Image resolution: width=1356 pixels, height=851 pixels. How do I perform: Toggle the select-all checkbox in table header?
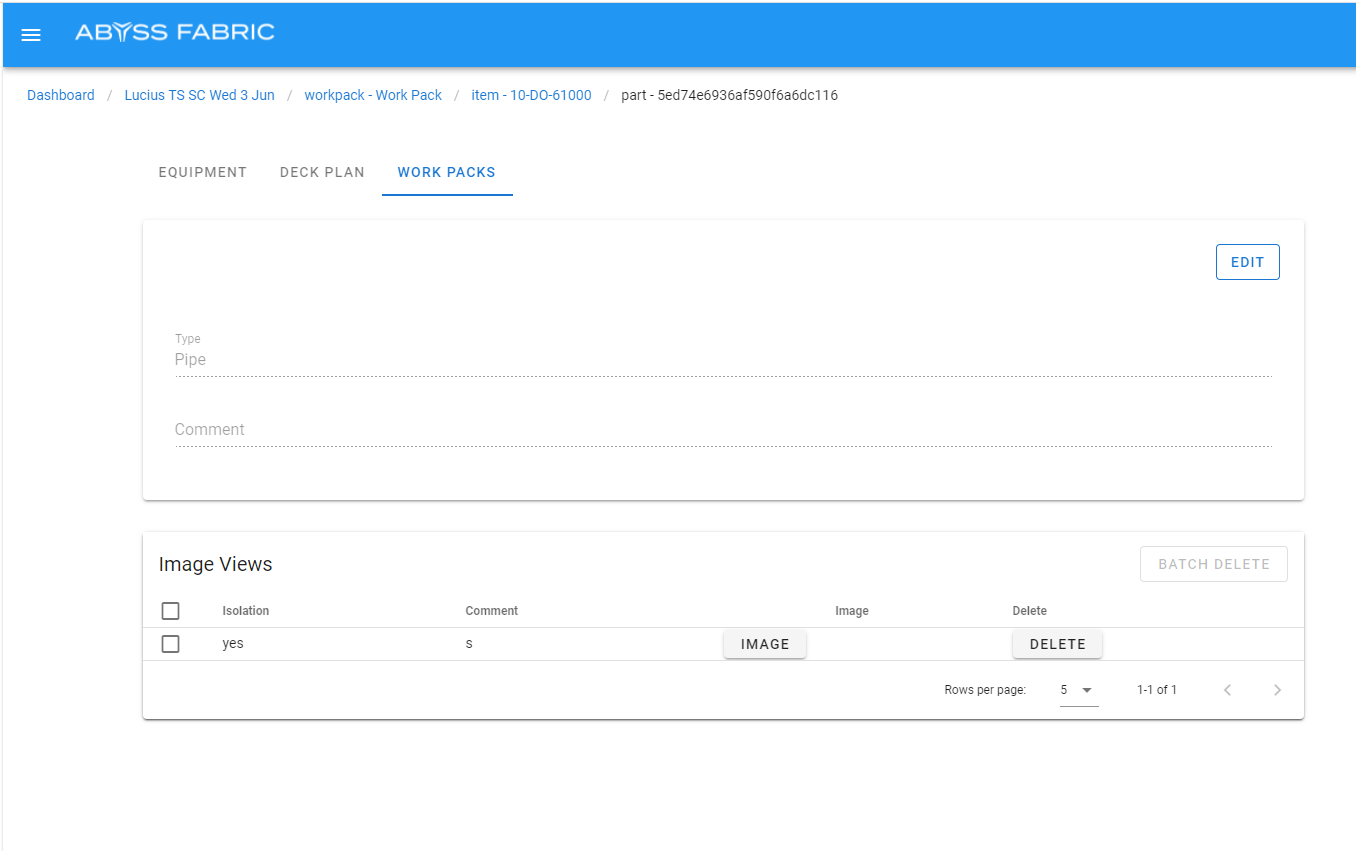pos(170,611)
